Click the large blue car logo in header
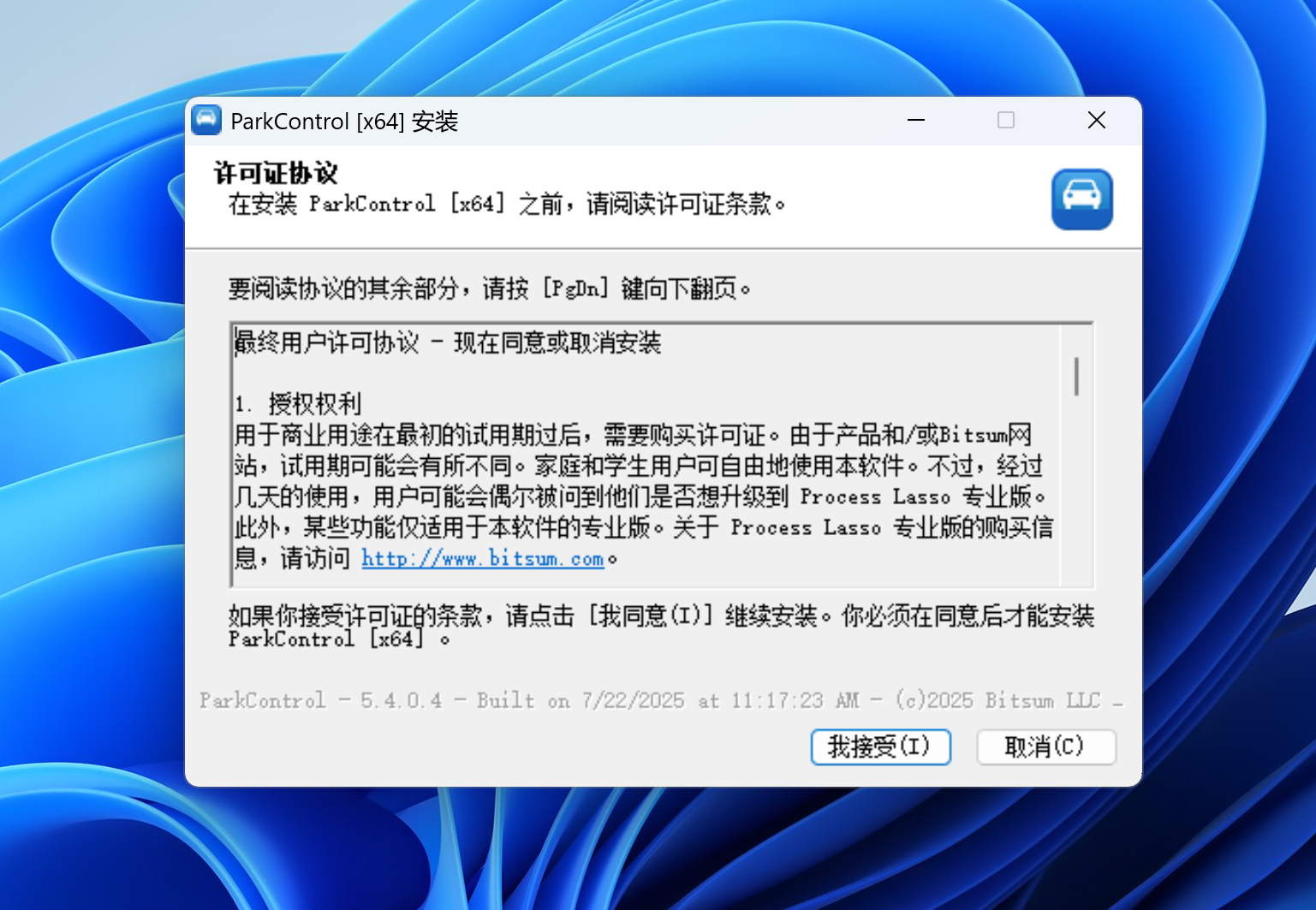Viewport: 1316px width, 910px height. point(1082,199)
